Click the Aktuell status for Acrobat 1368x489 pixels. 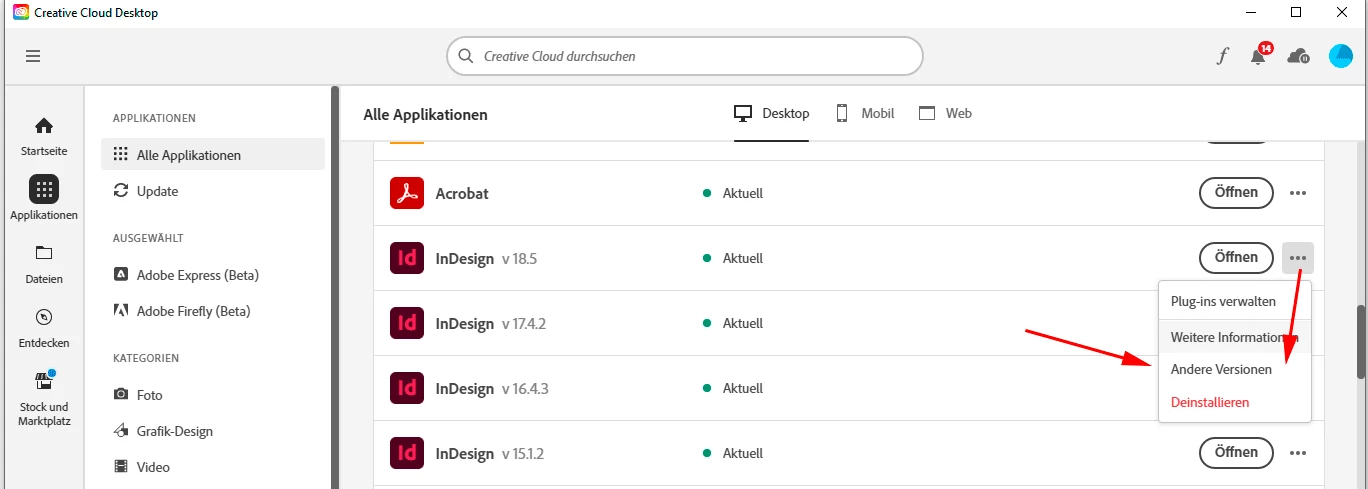[x=733, y=193]
